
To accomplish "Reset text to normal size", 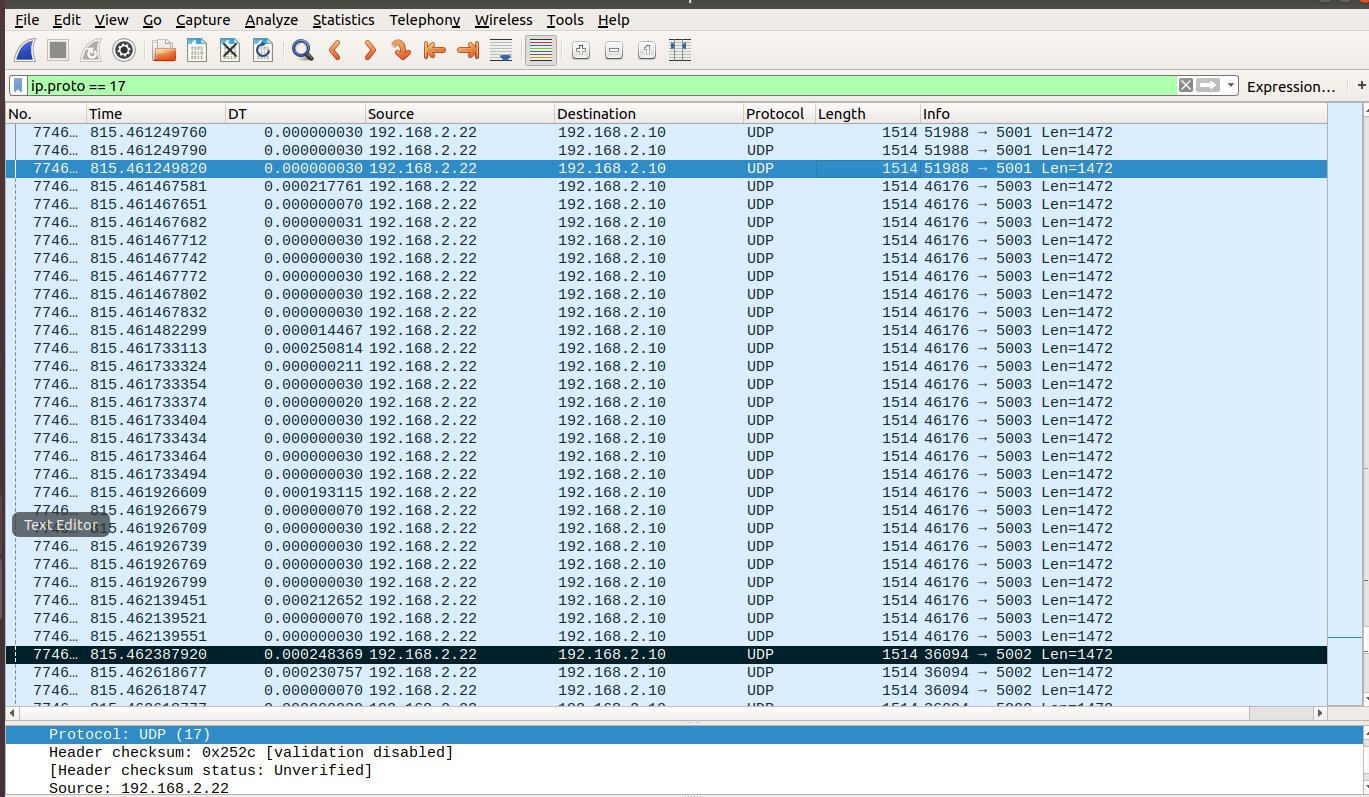I will click(647, 50).
